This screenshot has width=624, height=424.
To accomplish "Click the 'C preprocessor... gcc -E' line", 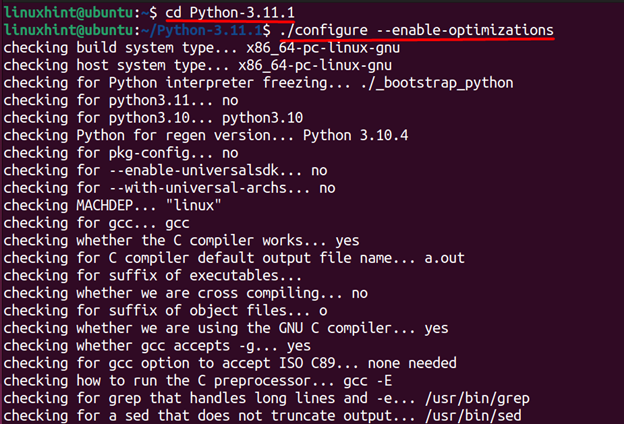I will [198, 381].
